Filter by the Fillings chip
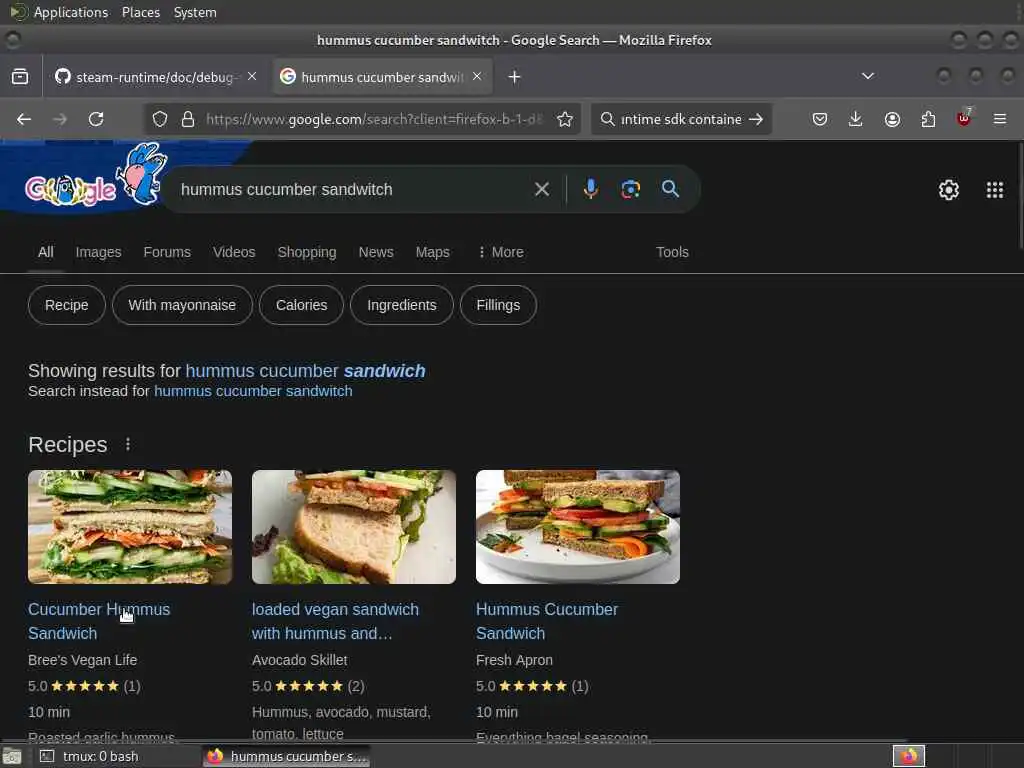This screenshot has height=768, width=1024. tap(498, 305)
